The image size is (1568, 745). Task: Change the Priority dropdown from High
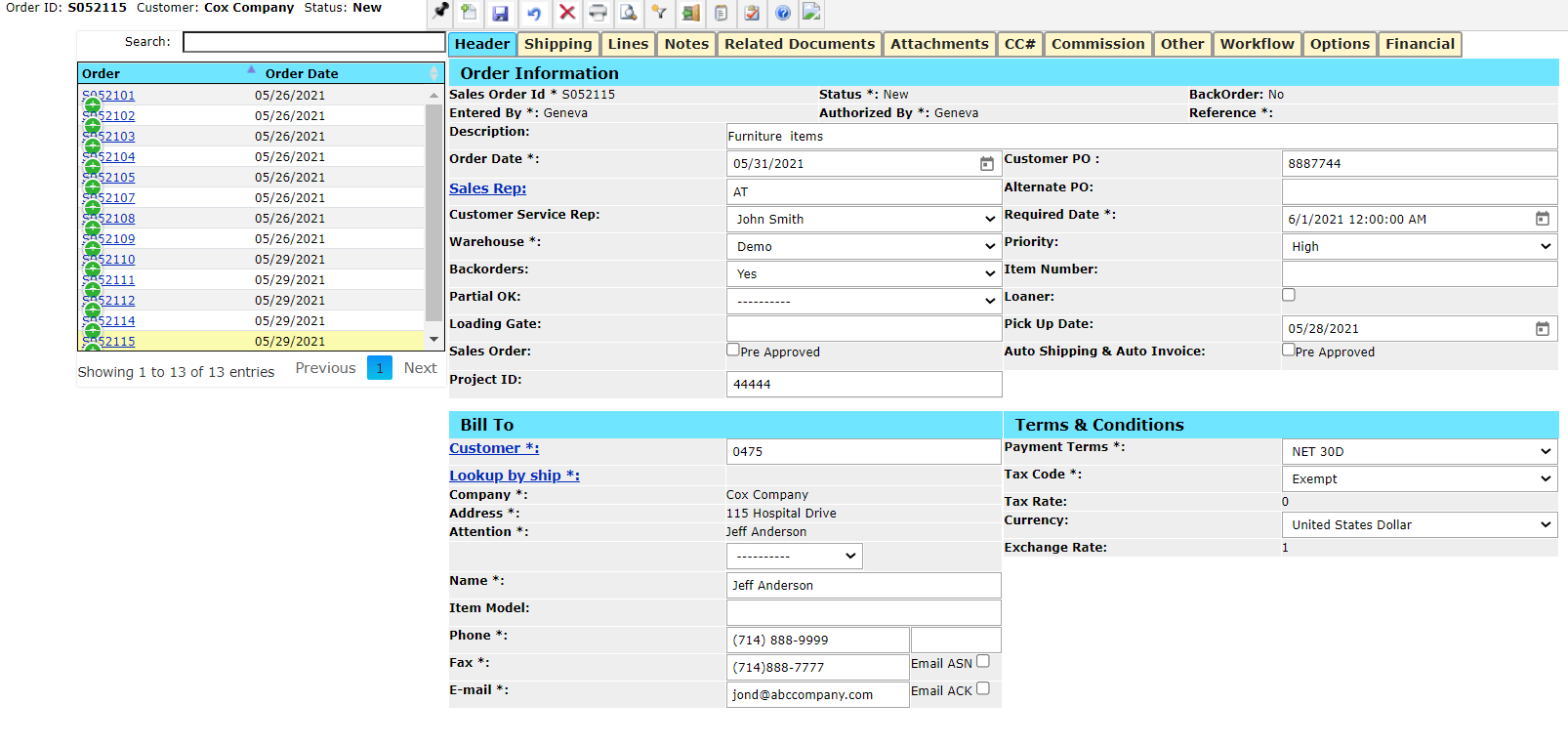point(1420,246)
